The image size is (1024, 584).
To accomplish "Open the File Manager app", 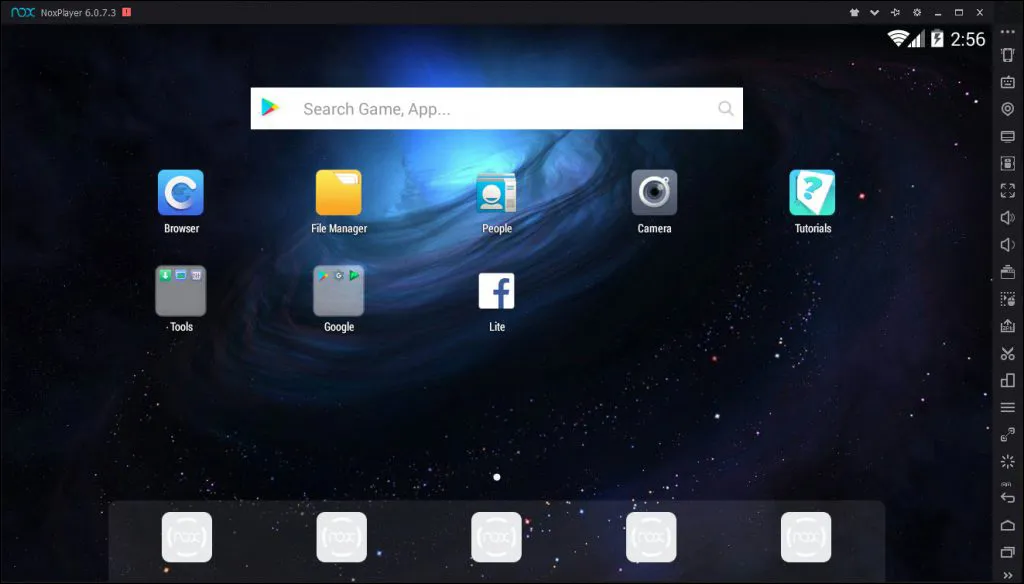I will 338,193.
